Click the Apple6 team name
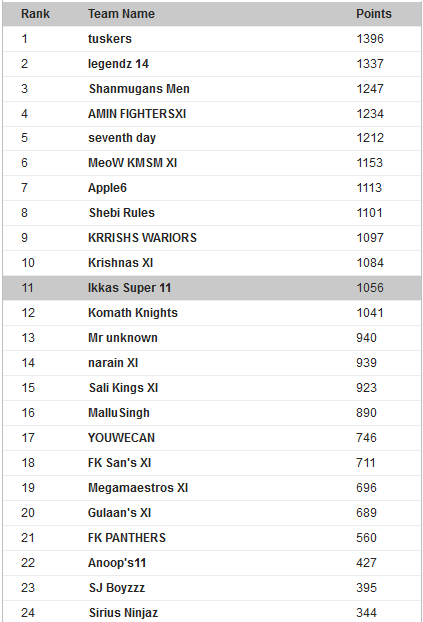The height and width of the screenshot is (622, 423). (x=107, y=188)
